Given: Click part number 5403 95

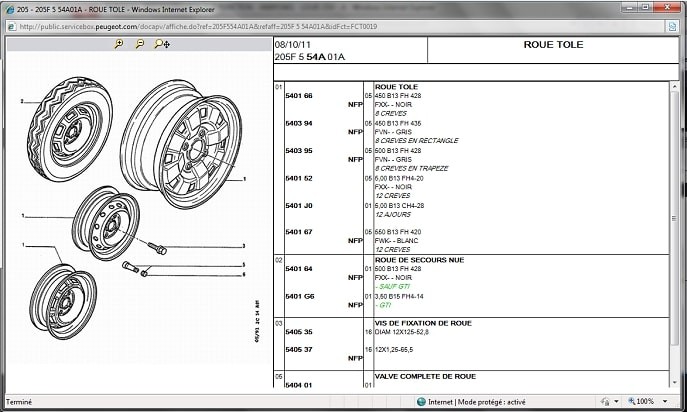Looking at the screenshot, I should [299, 150].
